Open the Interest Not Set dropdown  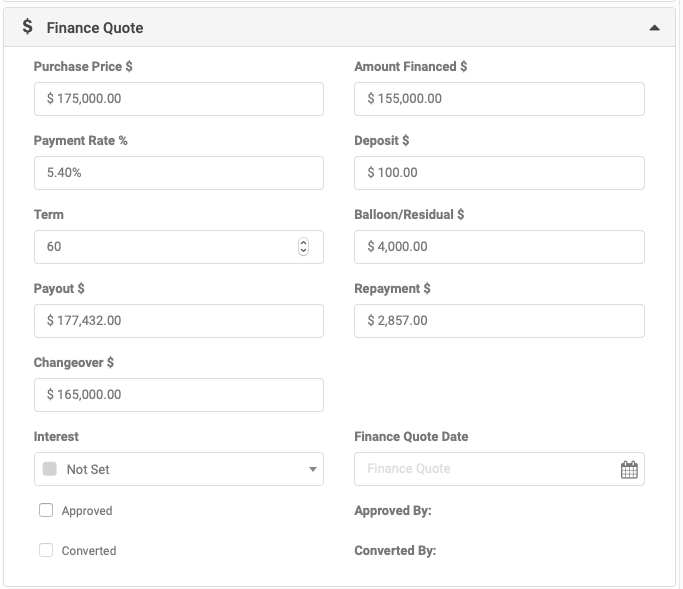[x=179, y=469]
